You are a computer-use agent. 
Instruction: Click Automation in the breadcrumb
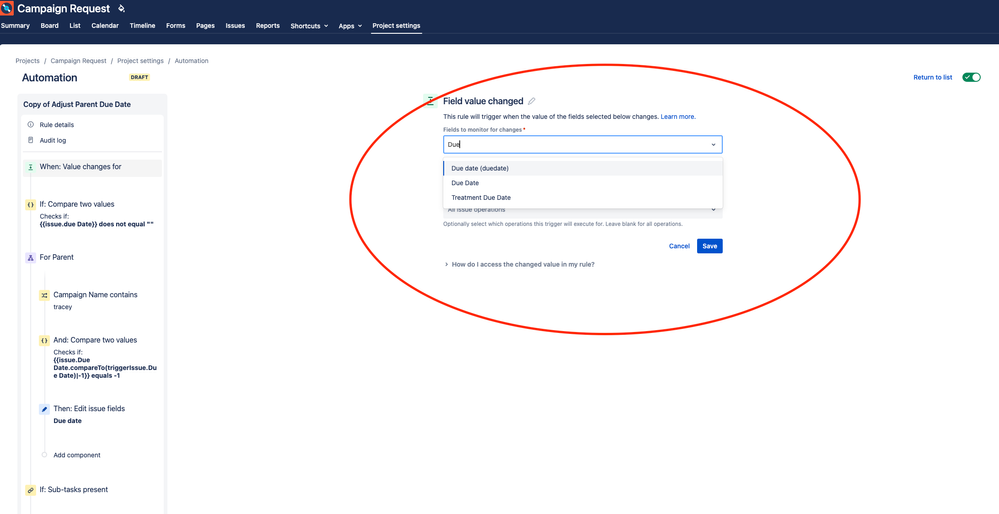coord(192,61)
